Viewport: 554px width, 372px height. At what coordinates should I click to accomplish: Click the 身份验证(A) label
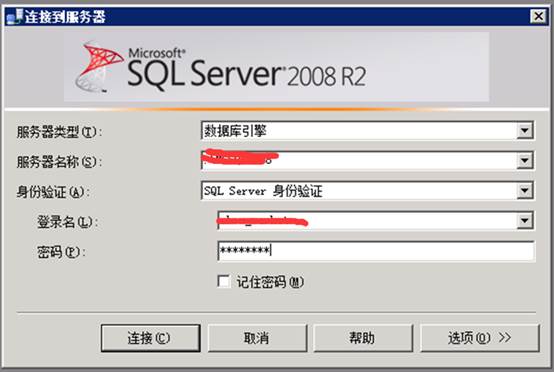[x=53, y=192]
